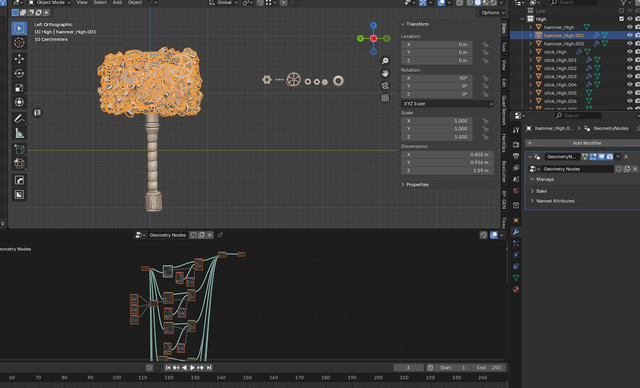The width and height of the screenshot is (640, 388).
Task: Open the Object Data green triangle tab
Action: pos(516,277)
